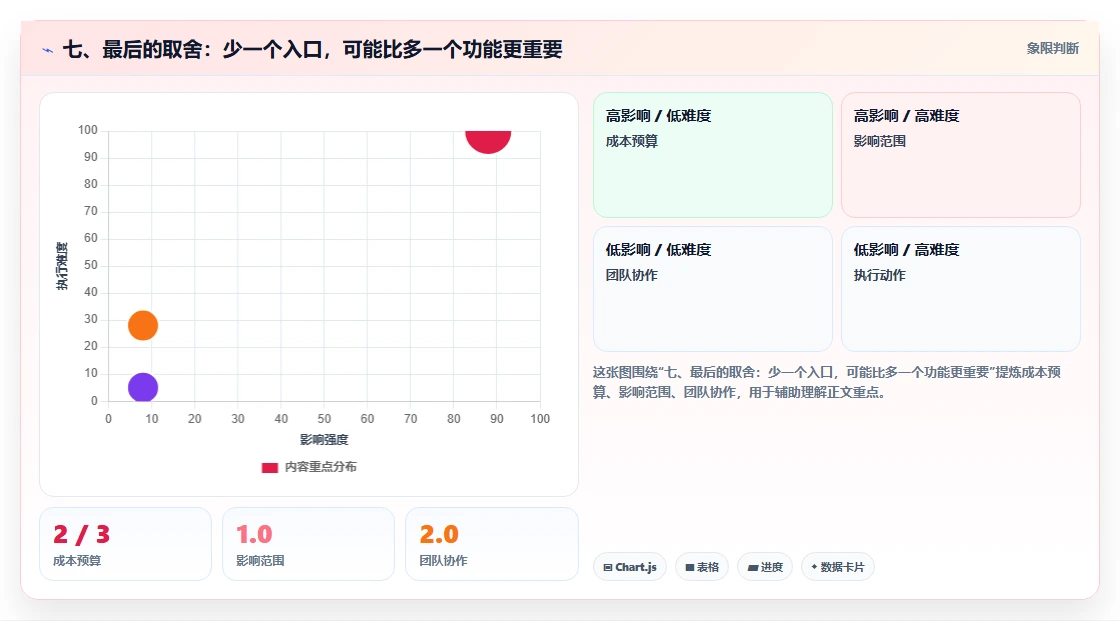Click the 2.0 团队协作 stat card

point(491,544)
